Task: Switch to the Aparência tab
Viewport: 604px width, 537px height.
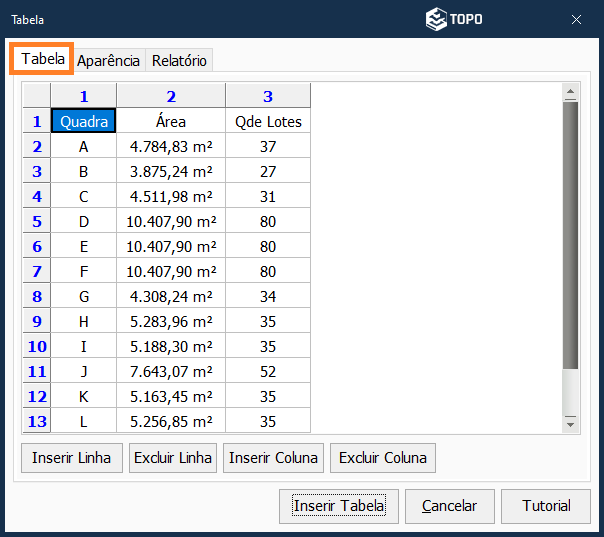Action: 108,60
